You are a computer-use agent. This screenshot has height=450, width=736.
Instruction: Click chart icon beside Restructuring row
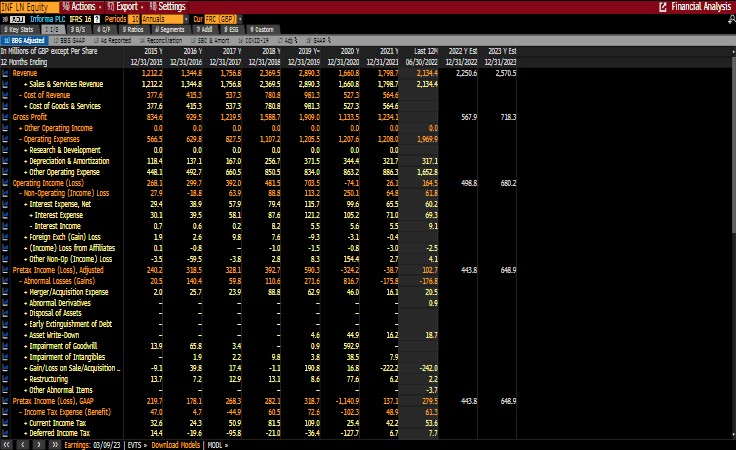[x=5, y=379]
